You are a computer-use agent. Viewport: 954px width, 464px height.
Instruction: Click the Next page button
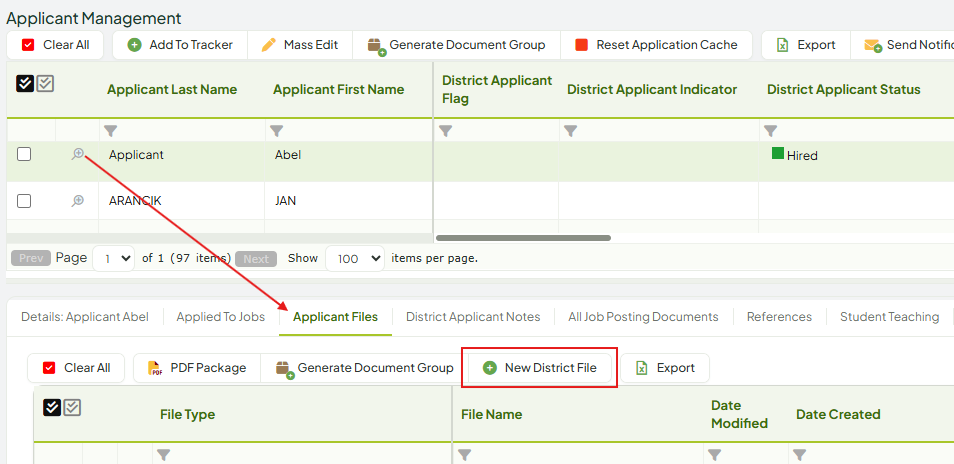coord(256,259)
